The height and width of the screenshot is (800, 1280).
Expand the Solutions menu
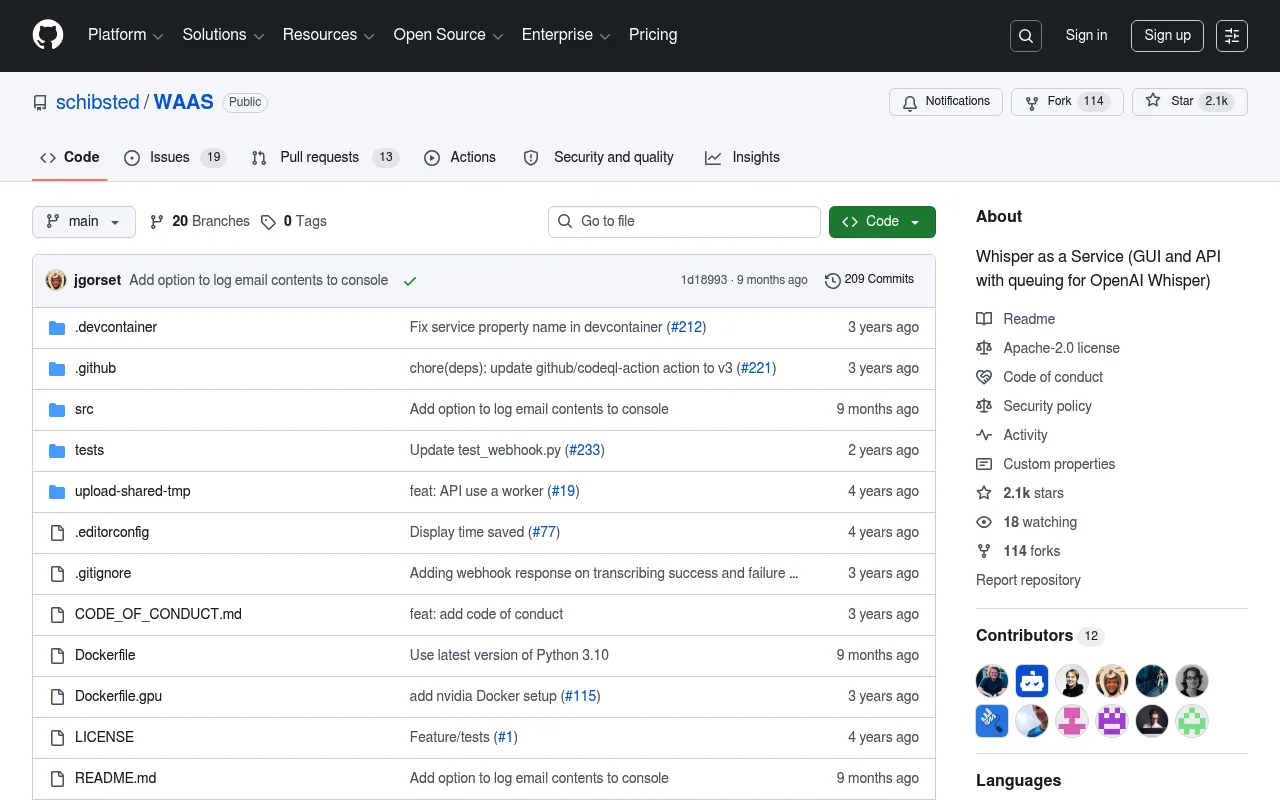(223, 35)
